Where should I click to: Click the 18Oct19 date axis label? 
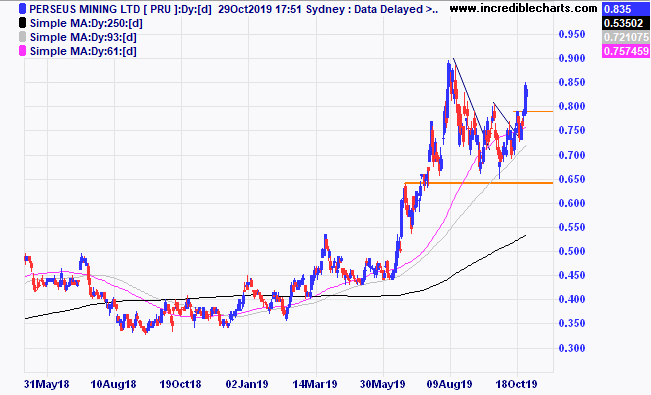516,384
